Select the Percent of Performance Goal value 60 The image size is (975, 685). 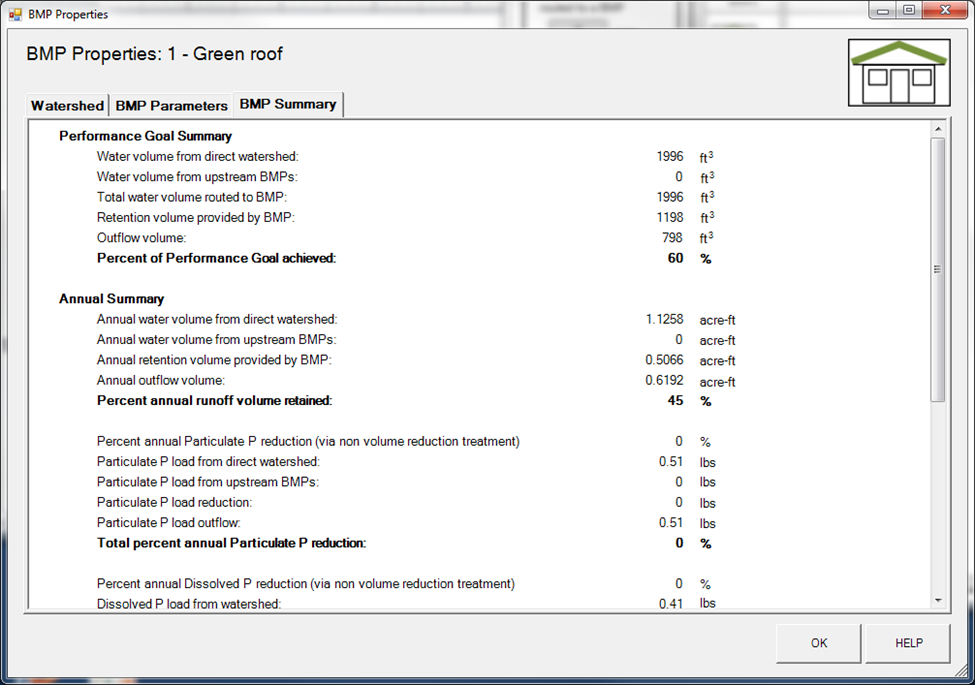(x=675, y=258)
